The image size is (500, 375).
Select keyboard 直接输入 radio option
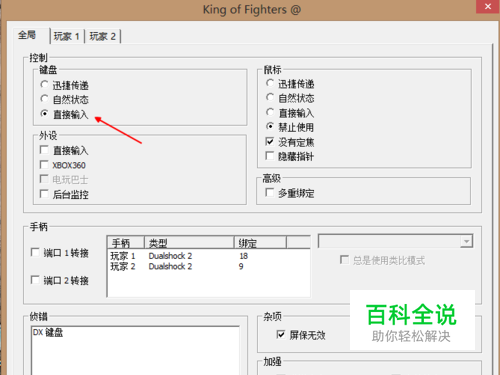pyautogui.click(x=44, y=114)
